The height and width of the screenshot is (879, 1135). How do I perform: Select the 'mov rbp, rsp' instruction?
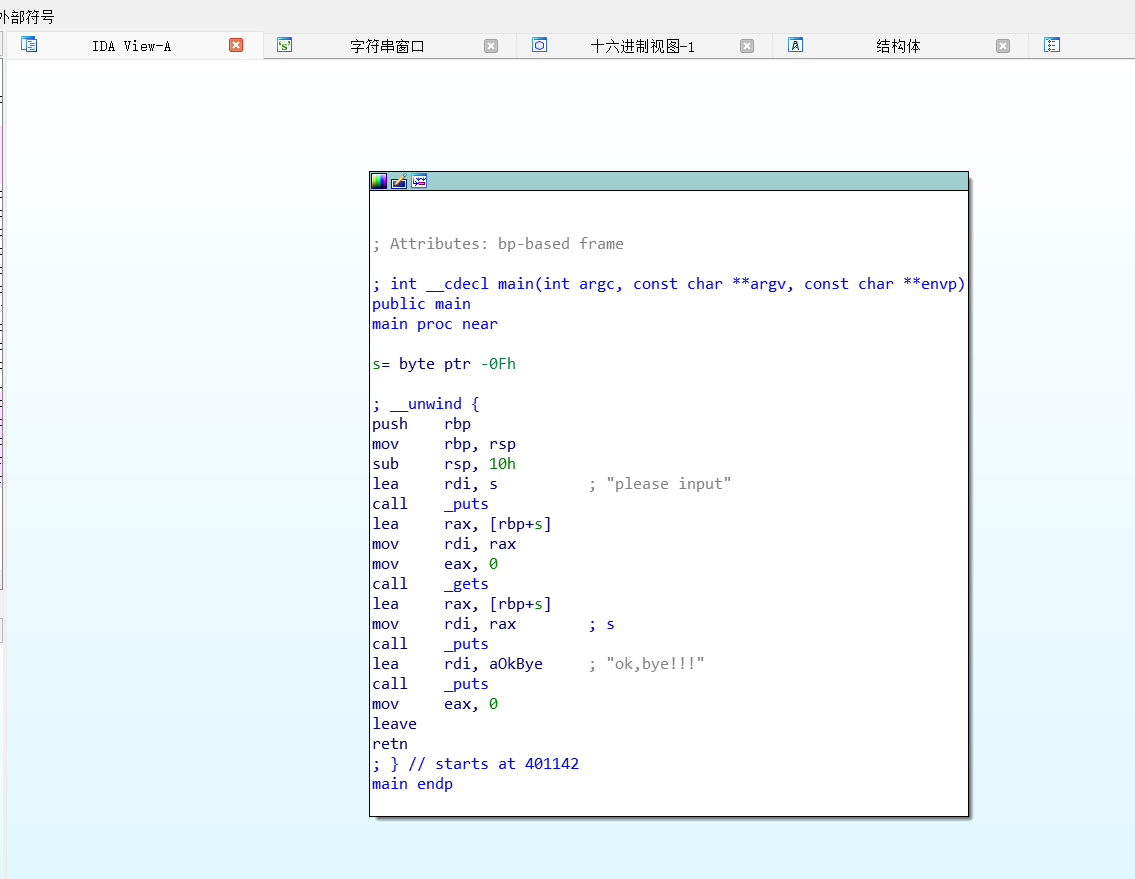(444, 444)
